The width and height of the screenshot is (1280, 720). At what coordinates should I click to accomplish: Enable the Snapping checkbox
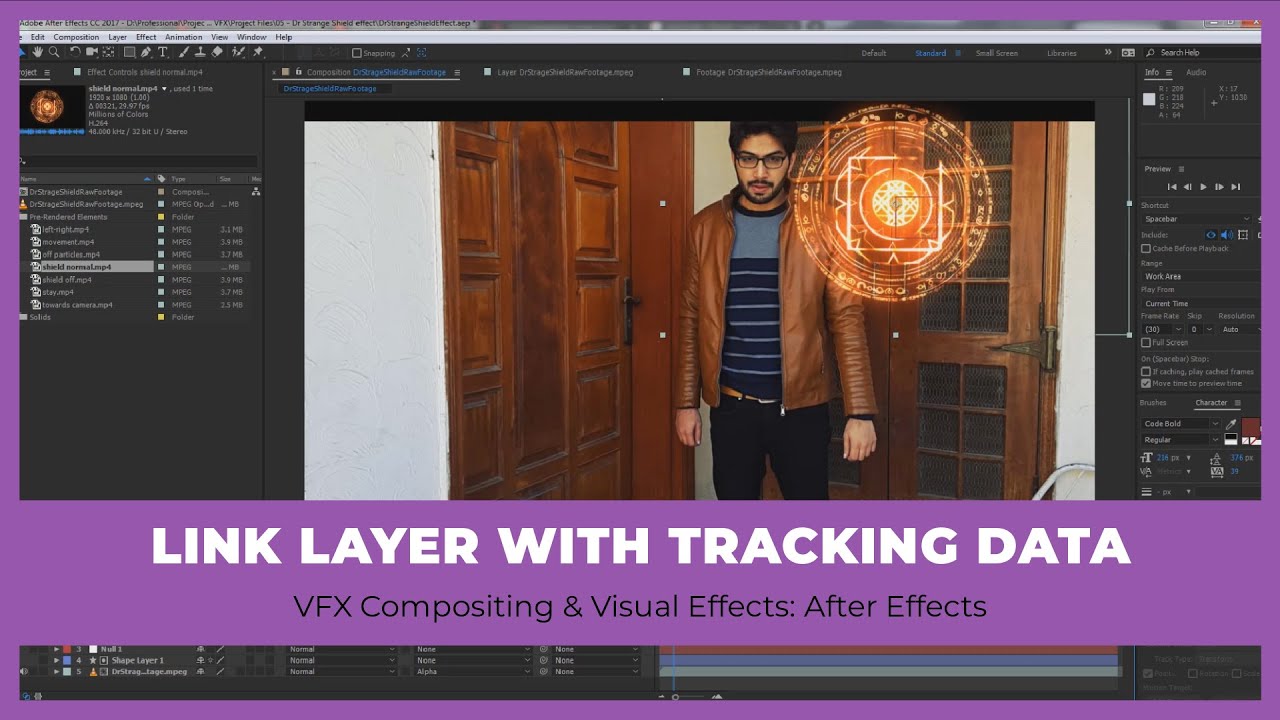point(357,53)
